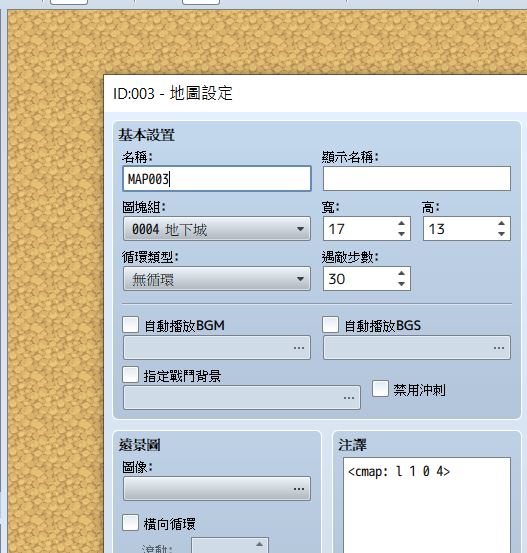Enable the 自動播放BGS checkbox

click(x=331, y=324)
